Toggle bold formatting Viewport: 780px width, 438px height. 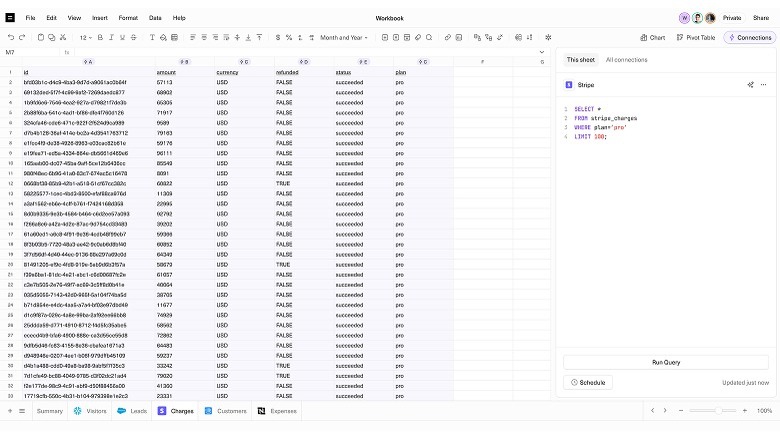pyautogui.click(x=100, y=37)
